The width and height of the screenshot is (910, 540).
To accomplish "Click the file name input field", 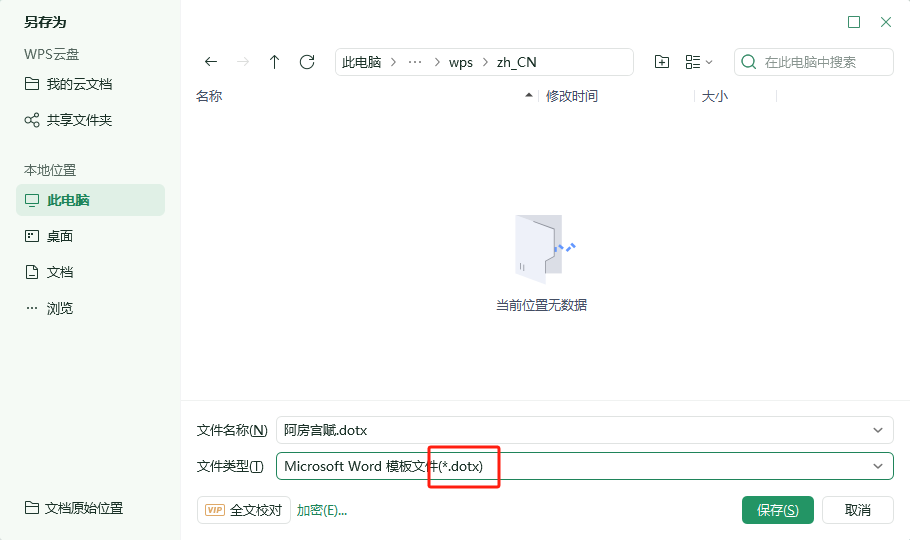I will [584, 430].
